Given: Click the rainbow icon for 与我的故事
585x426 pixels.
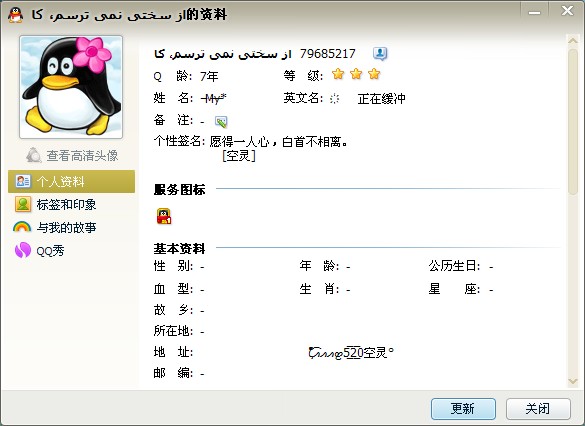Looking at the screenshot, I should point(22,227).
